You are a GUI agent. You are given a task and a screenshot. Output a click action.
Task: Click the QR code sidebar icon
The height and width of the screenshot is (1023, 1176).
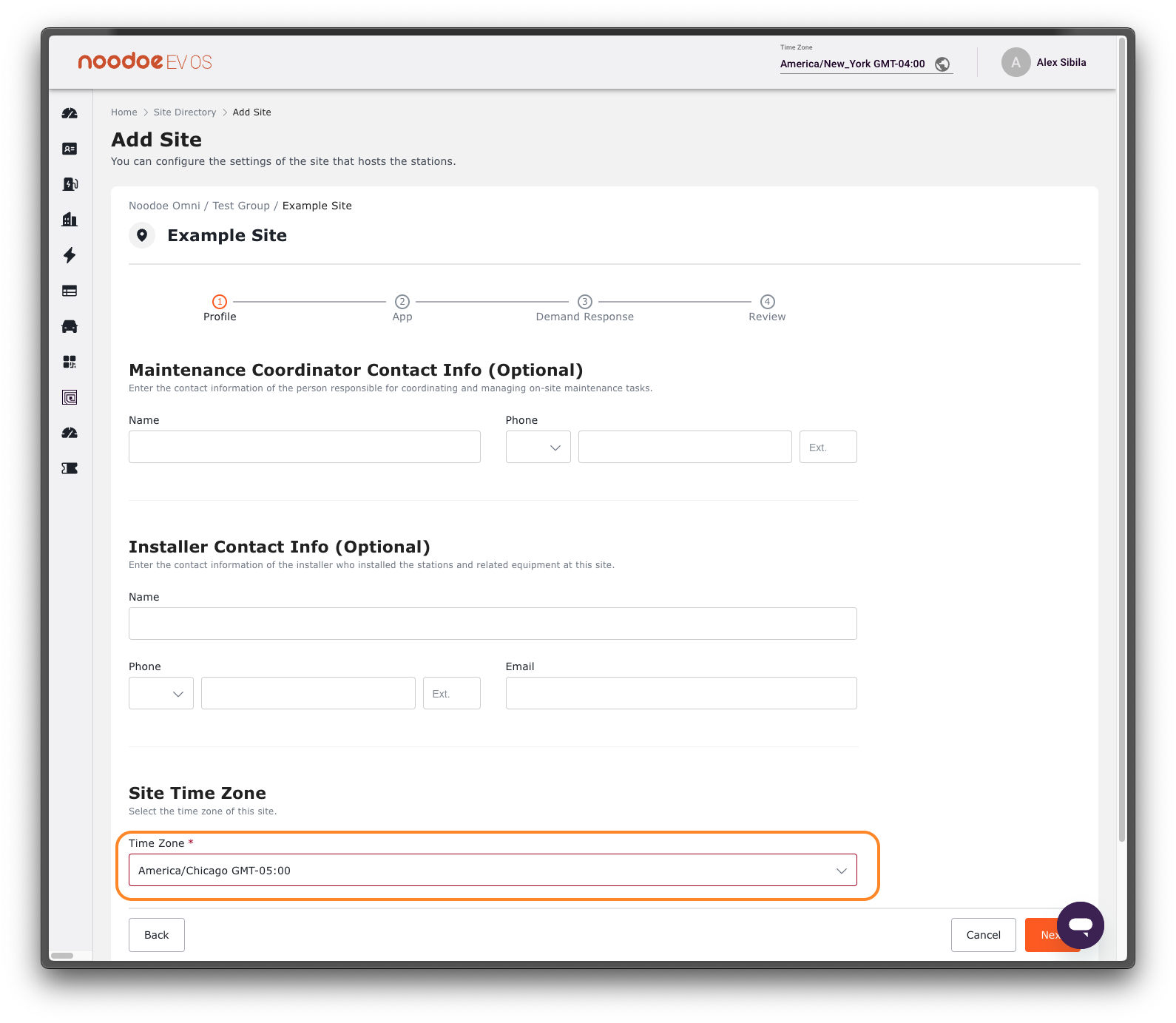70,362
